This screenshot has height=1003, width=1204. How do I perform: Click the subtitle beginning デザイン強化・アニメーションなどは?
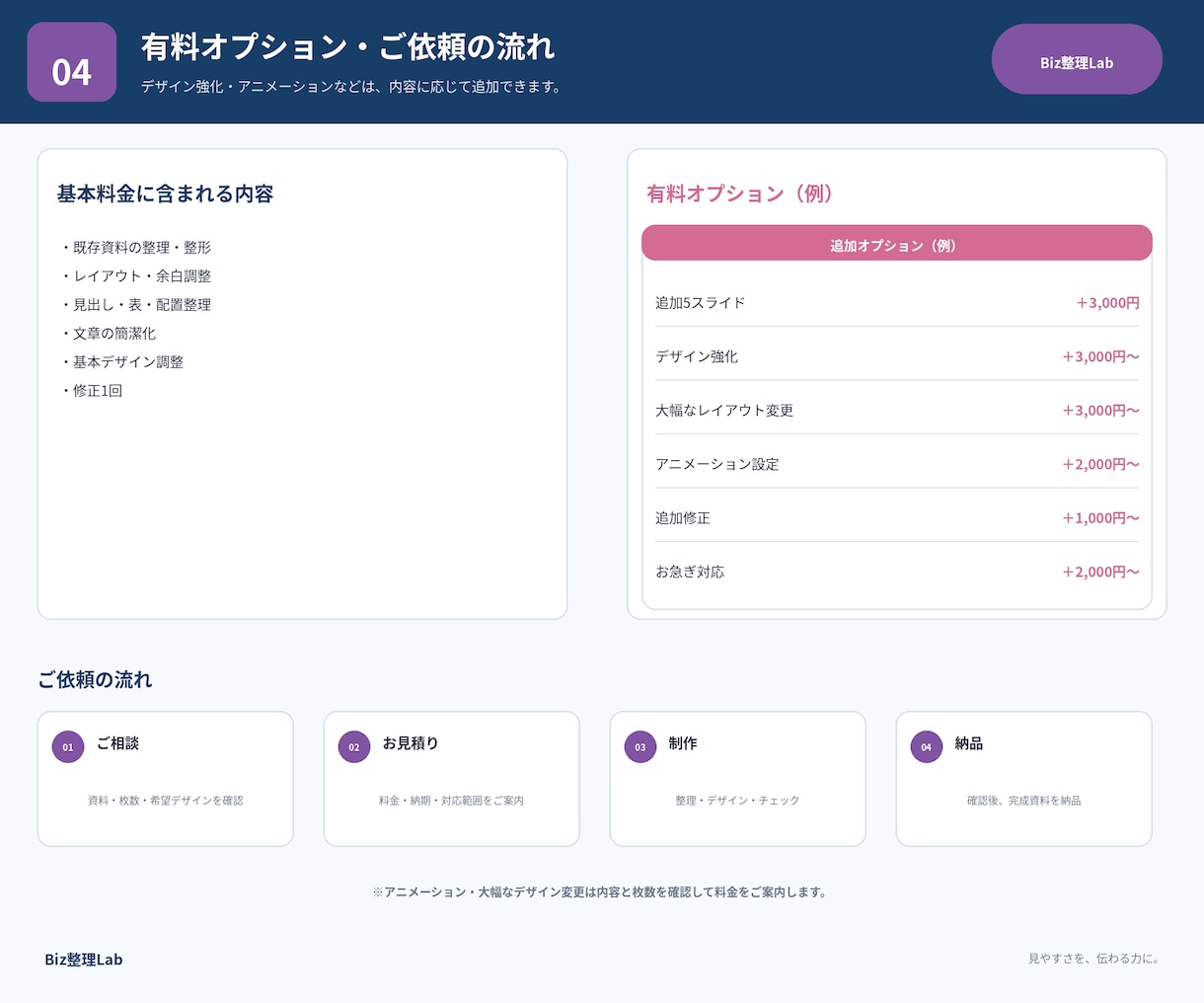[x=352, y=87]
